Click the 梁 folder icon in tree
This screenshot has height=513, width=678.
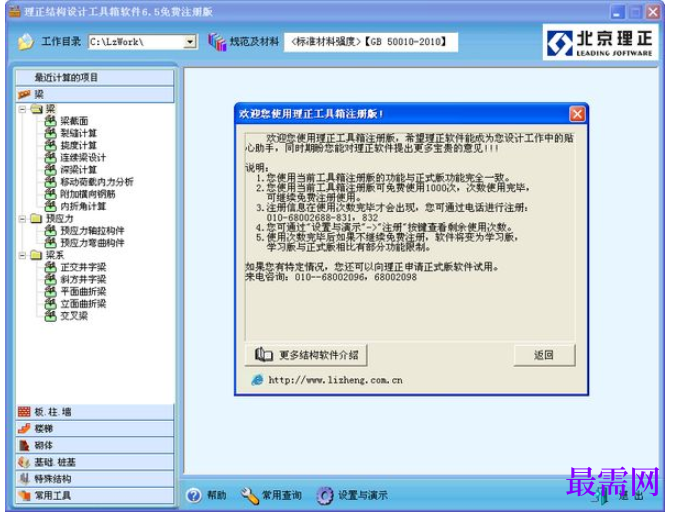[37, 109]
